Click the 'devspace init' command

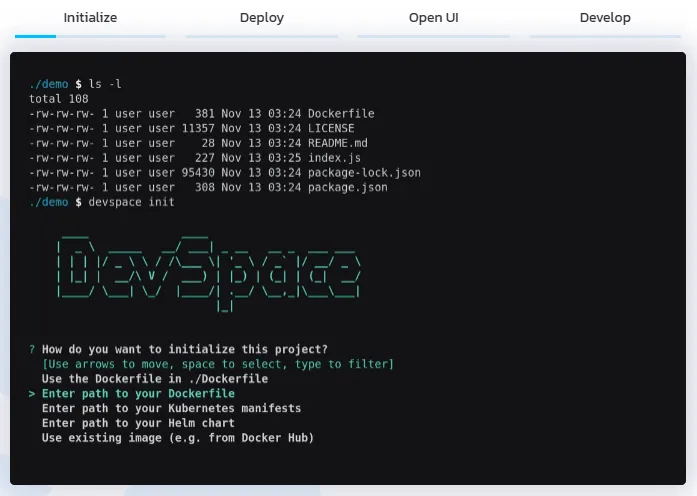click(132, 202)
